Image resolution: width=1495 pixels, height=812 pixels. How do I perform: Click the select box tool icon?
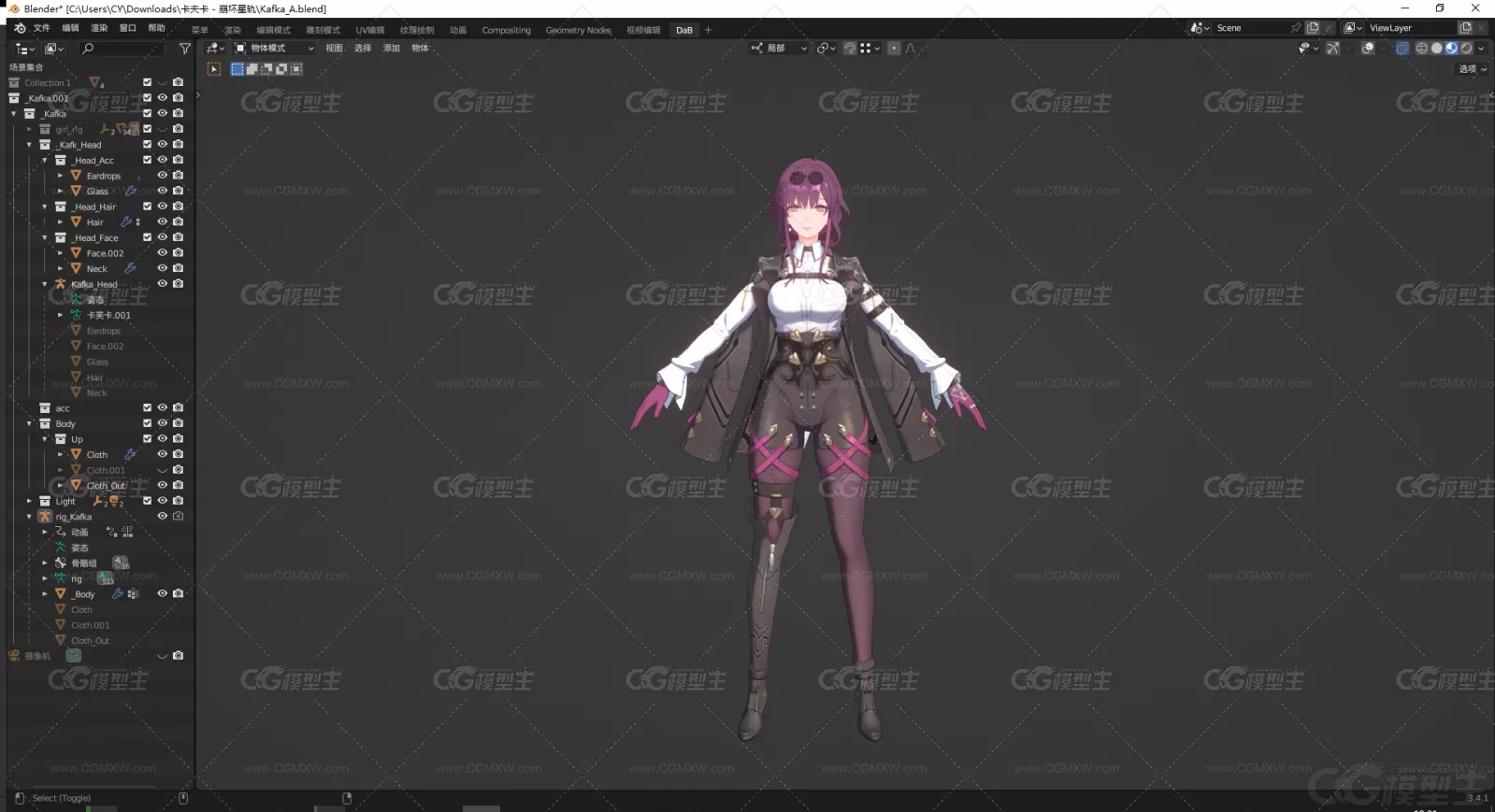(x=237, y=69)
